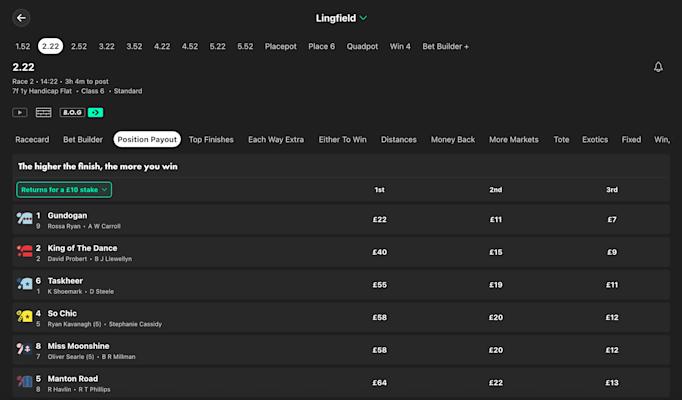The image size is (682, 400).
Task: Select Gundogan 1st place £22 payout
Action: (x=379, y=220)
